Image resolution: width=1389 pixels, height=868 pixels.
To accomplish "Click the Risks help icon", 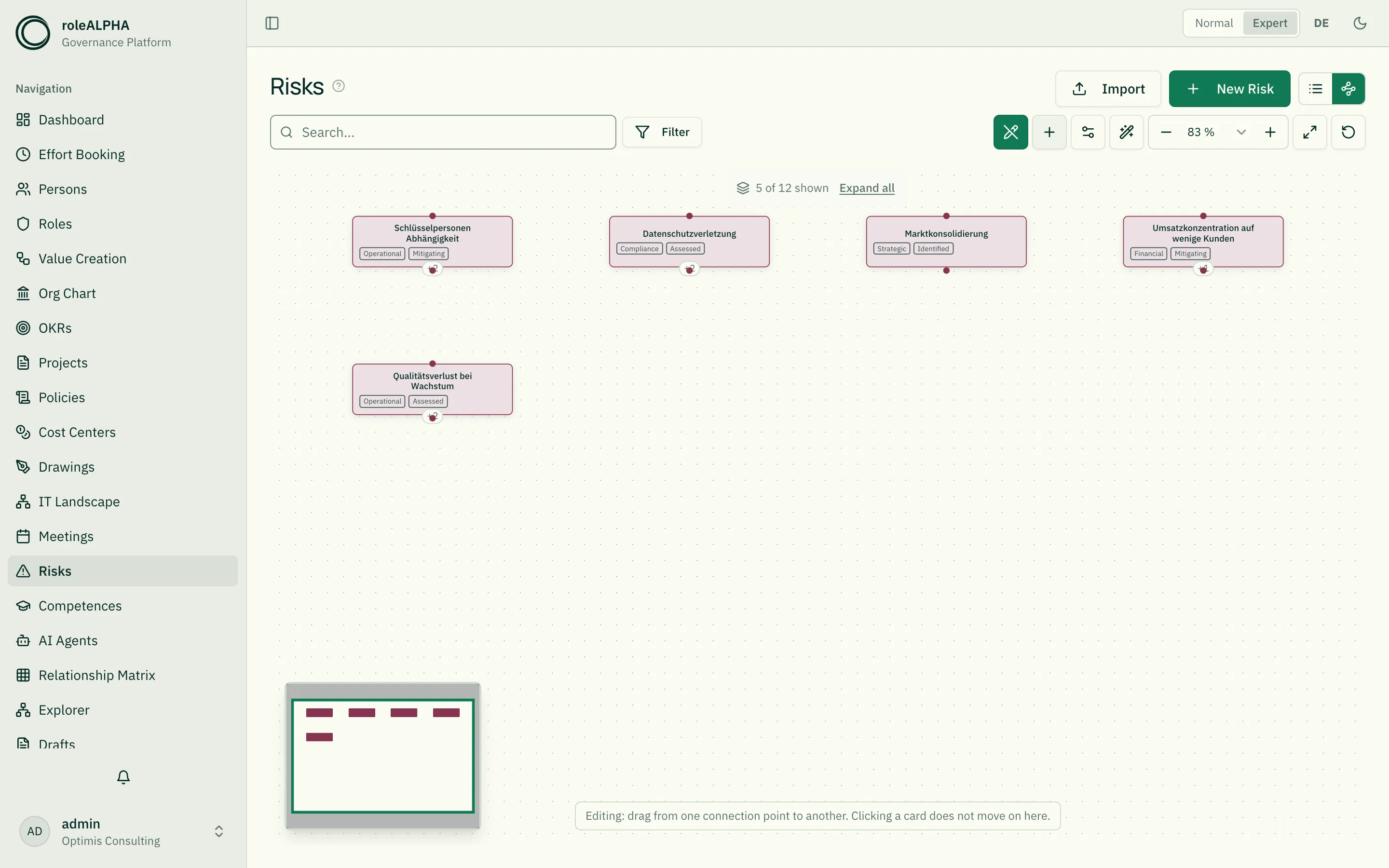I will coord(339,86).
